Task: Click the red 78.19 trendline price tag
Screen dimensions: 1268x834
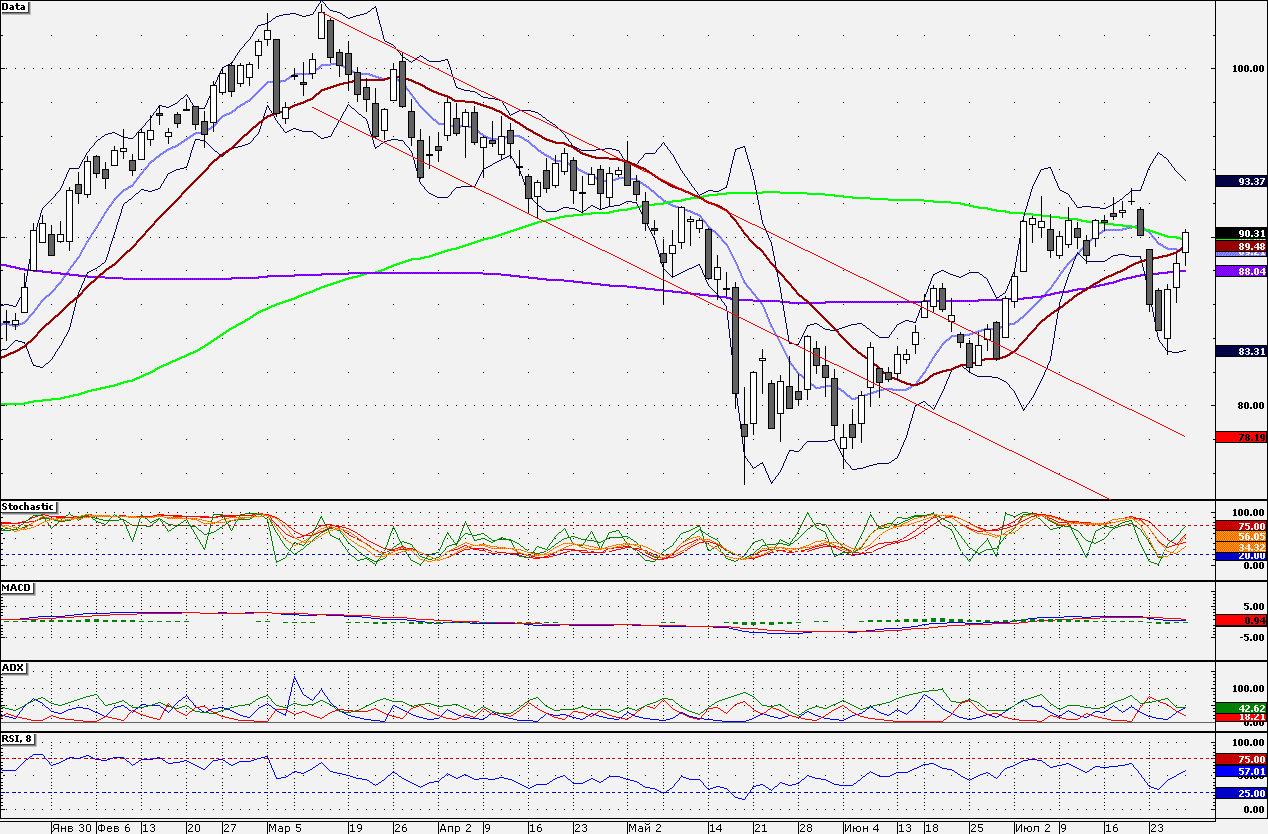Action: [1238, 437]
